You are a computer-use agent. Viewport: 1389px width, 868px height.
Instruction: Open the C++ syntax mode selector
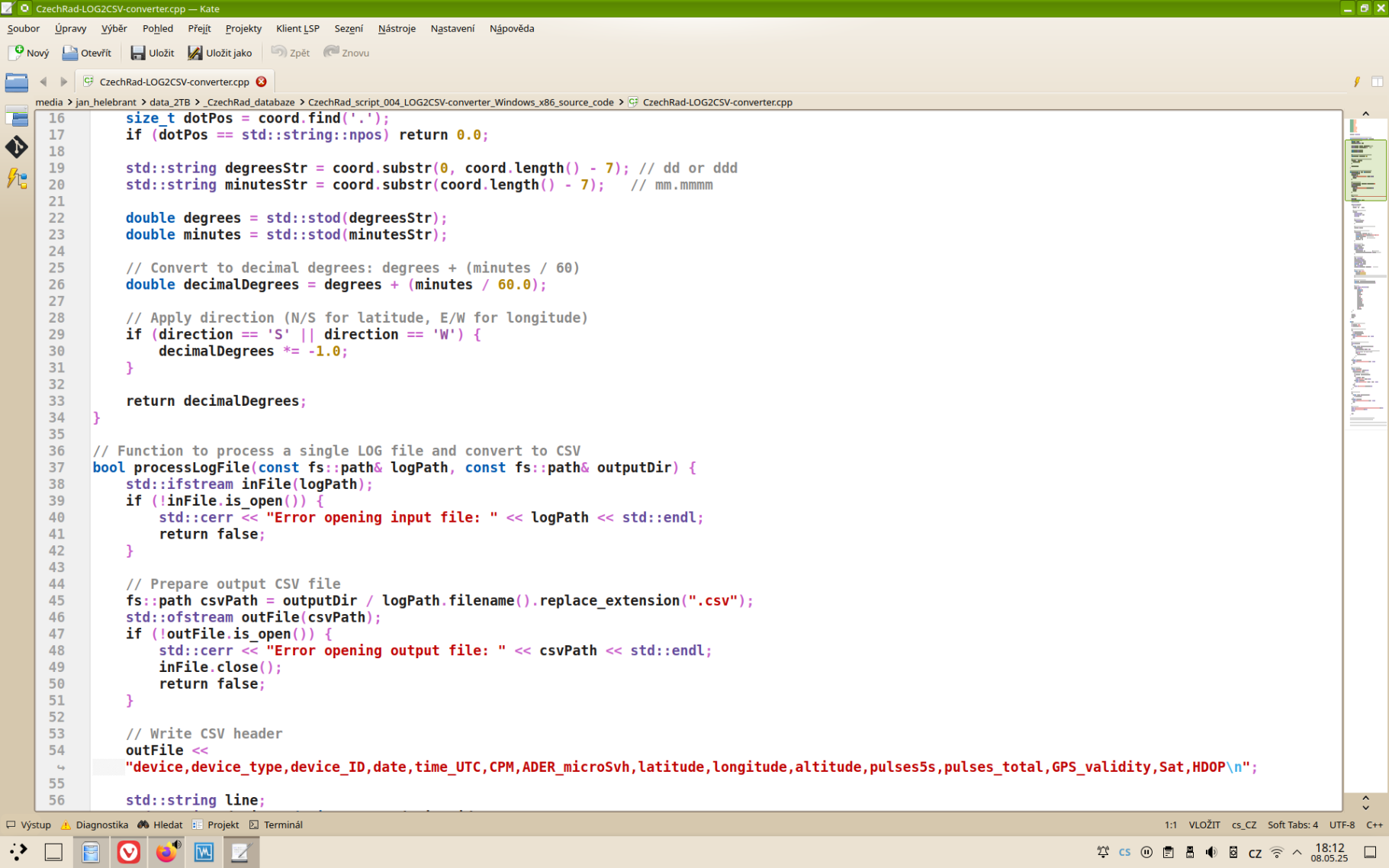(x=1374, y=825)
